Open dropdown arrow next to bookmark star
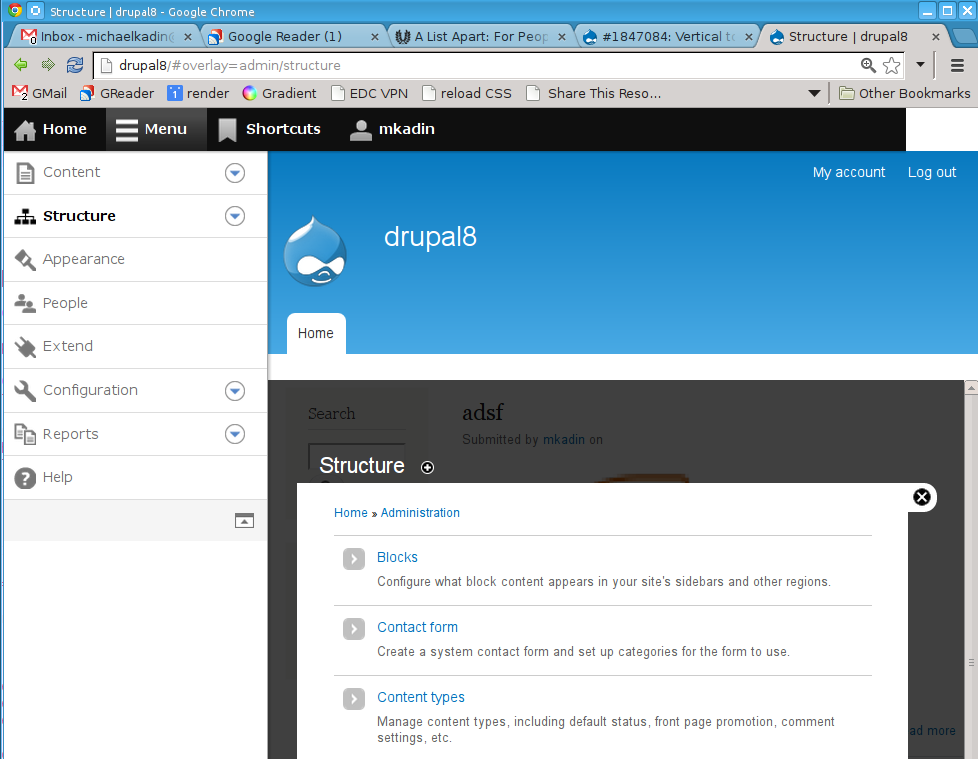The width and height of the screenshot is (978, 759). coord(920,64)
